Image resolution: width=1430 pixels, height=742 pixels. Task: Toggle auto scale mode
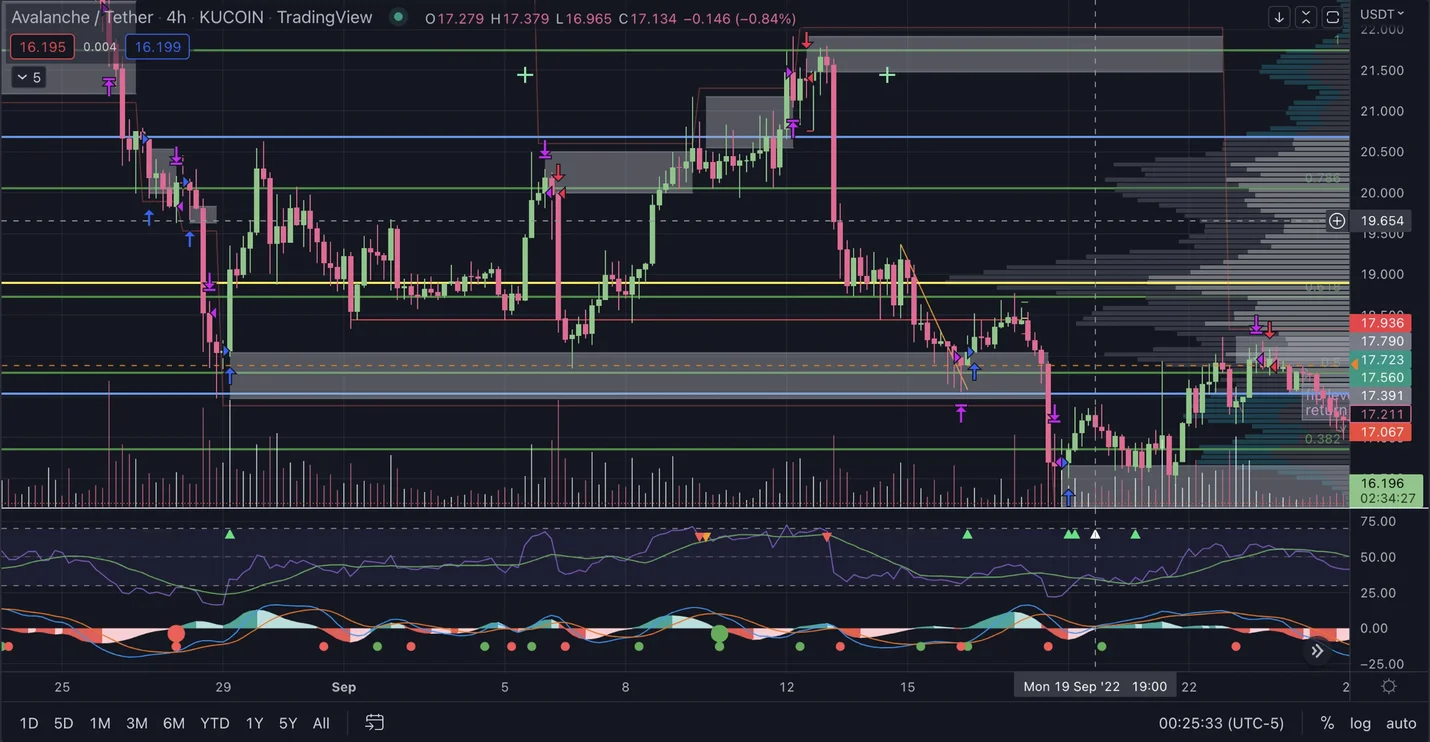pyautogui.click(x=1401, y=723)
